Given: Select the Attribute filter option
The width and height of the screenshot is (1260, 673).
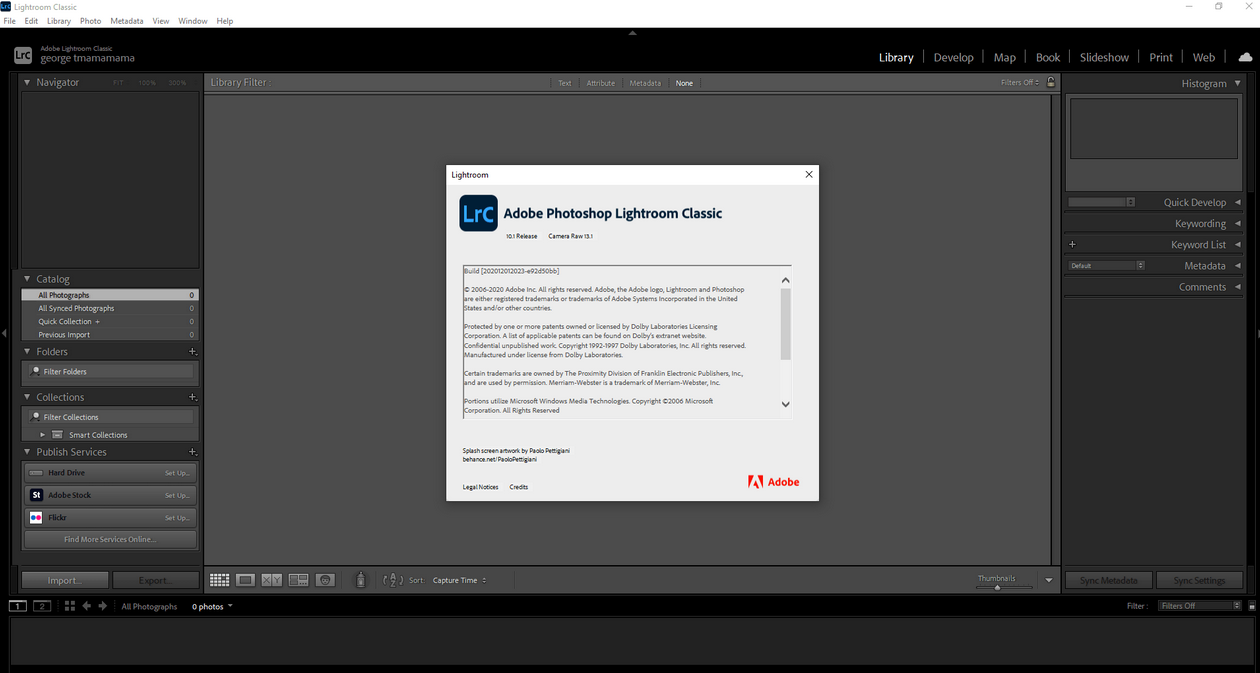Looking at the screenshot, I should pos(601,83).
